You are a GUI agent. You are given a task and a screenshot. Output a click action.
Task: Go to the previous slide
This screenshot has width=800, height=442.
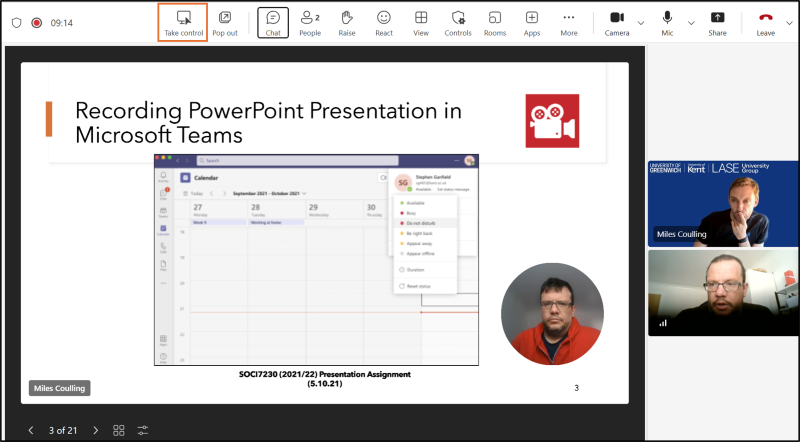31,430
